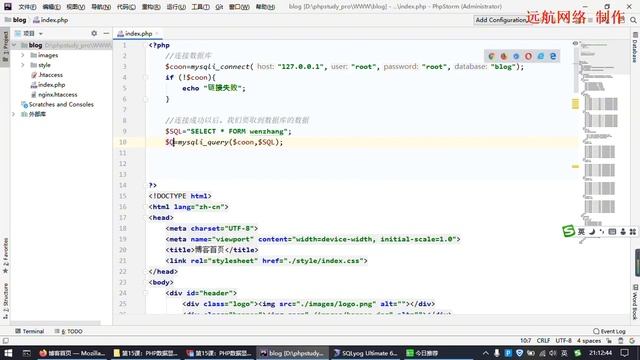Screen dimensions: 640x360
Task: Toggle the moon icon on Sogou toolbar
Action: tap(592, 231)
